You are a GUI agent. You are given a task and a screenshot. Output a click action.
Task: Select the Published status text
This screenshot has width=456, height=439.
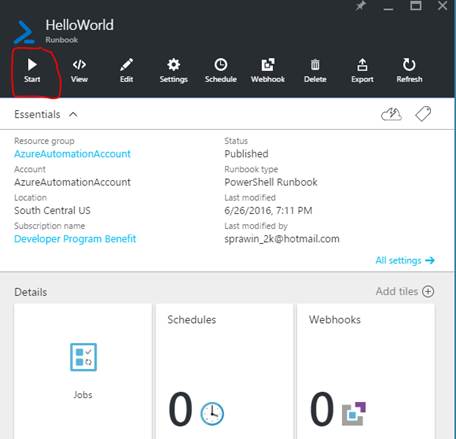[x=246, y=154]
